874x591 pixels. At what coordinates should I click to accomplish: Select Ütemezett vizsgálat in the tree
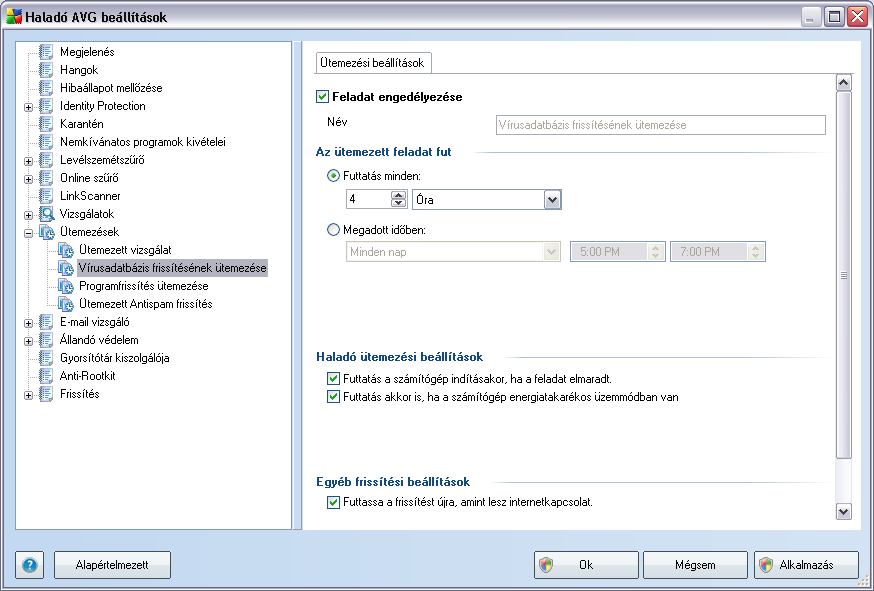tap(125, 250)
